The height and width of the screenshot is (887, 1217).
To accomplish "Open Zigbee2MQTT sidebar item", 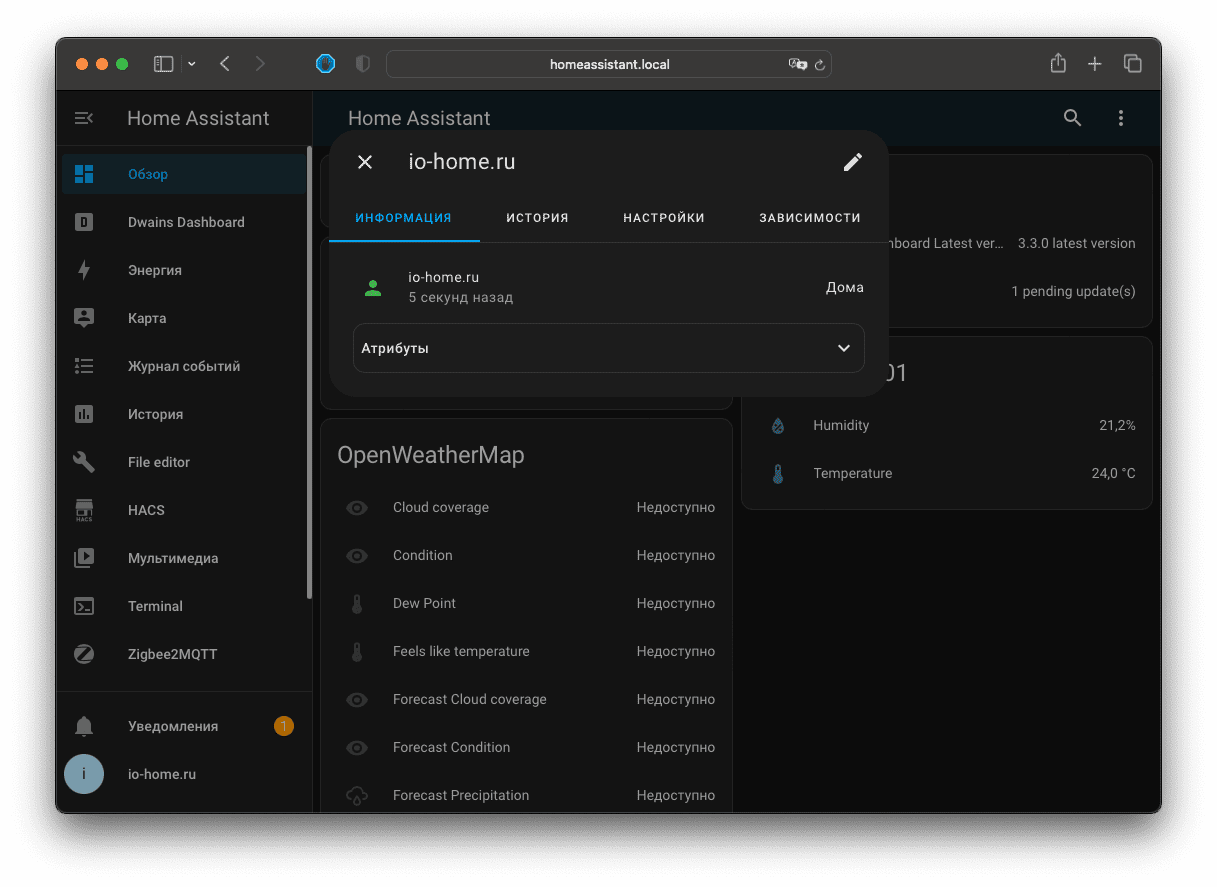I will (172, 654).
